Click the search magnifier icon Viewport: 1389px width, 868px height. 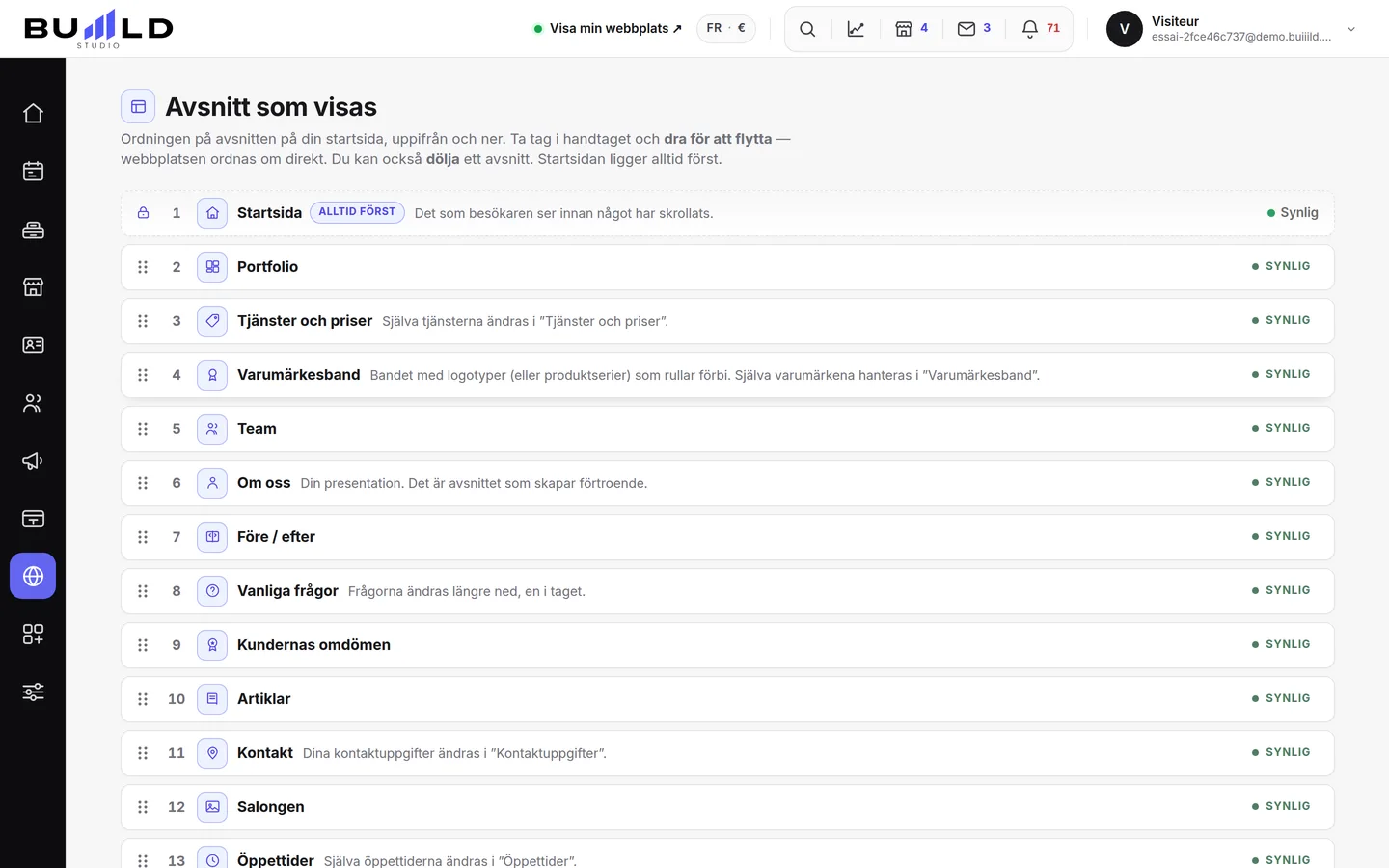pyautogui.click(x=807, y=29)
